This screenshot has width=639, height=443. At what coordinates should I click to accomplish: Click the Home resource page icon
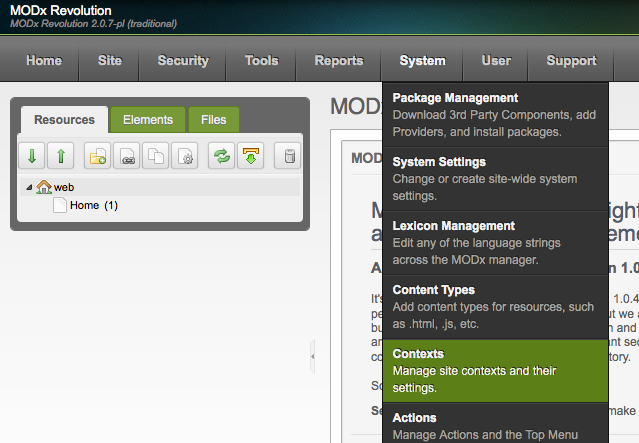(59, 205)
